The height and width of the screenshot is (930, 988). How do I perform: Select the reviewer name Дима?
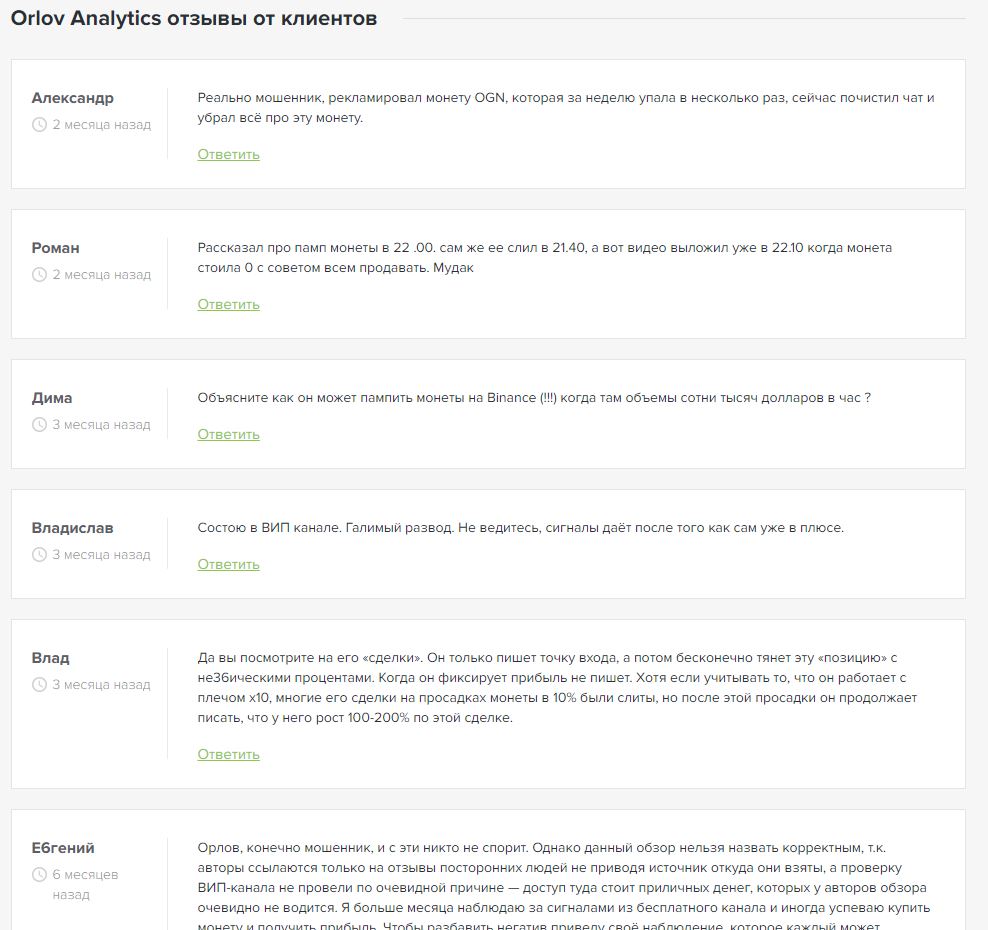52,398
